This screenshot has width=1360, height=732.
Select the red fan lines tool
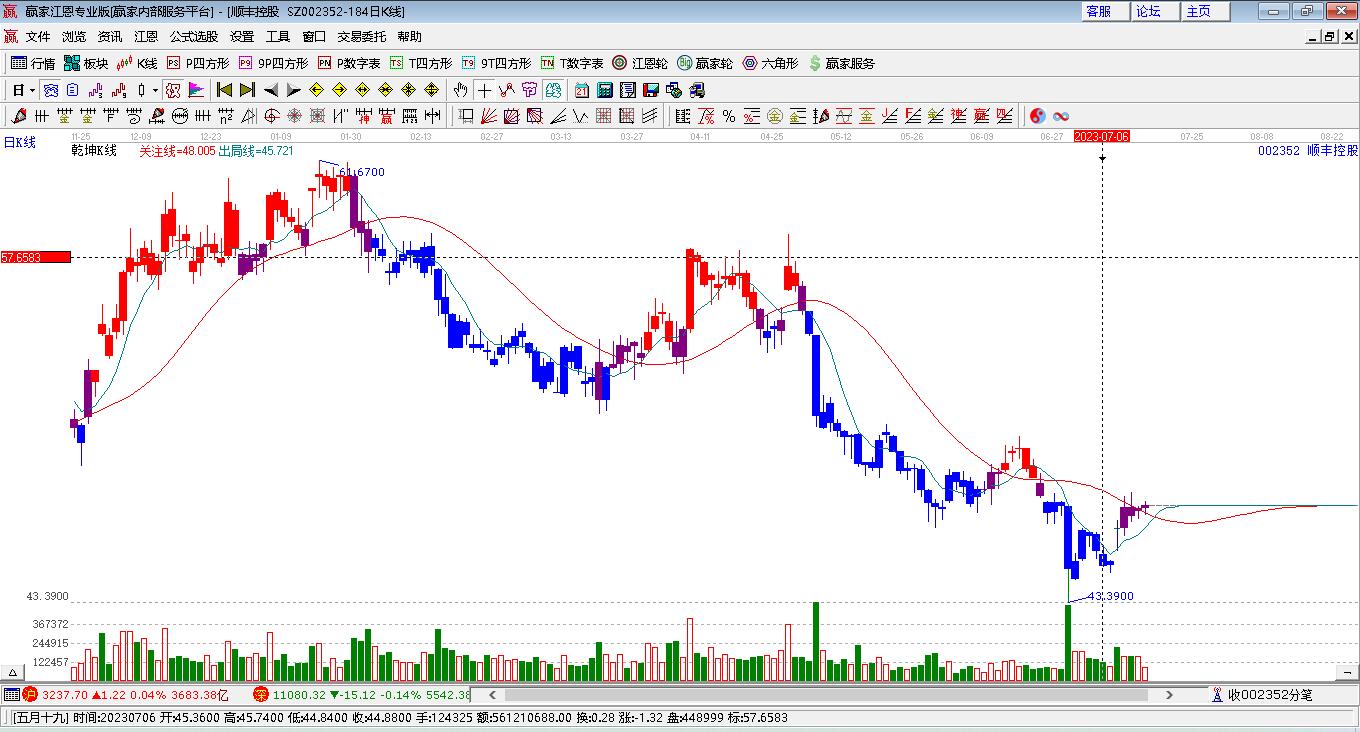tap(489, 116)
